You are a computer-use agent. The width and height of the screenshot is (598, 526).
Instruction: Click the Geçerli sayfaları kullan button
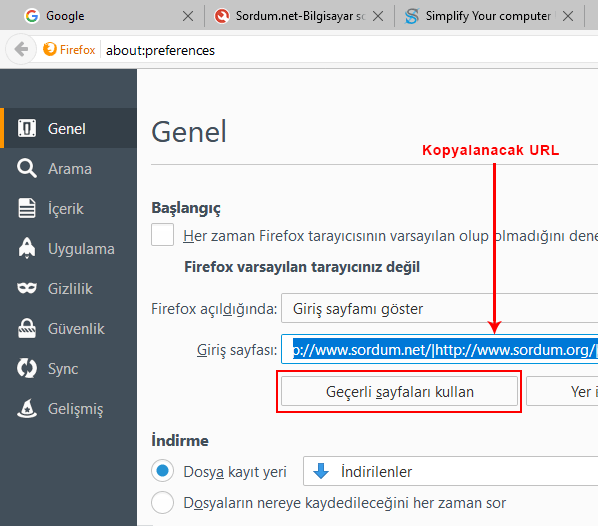point(399,391)
